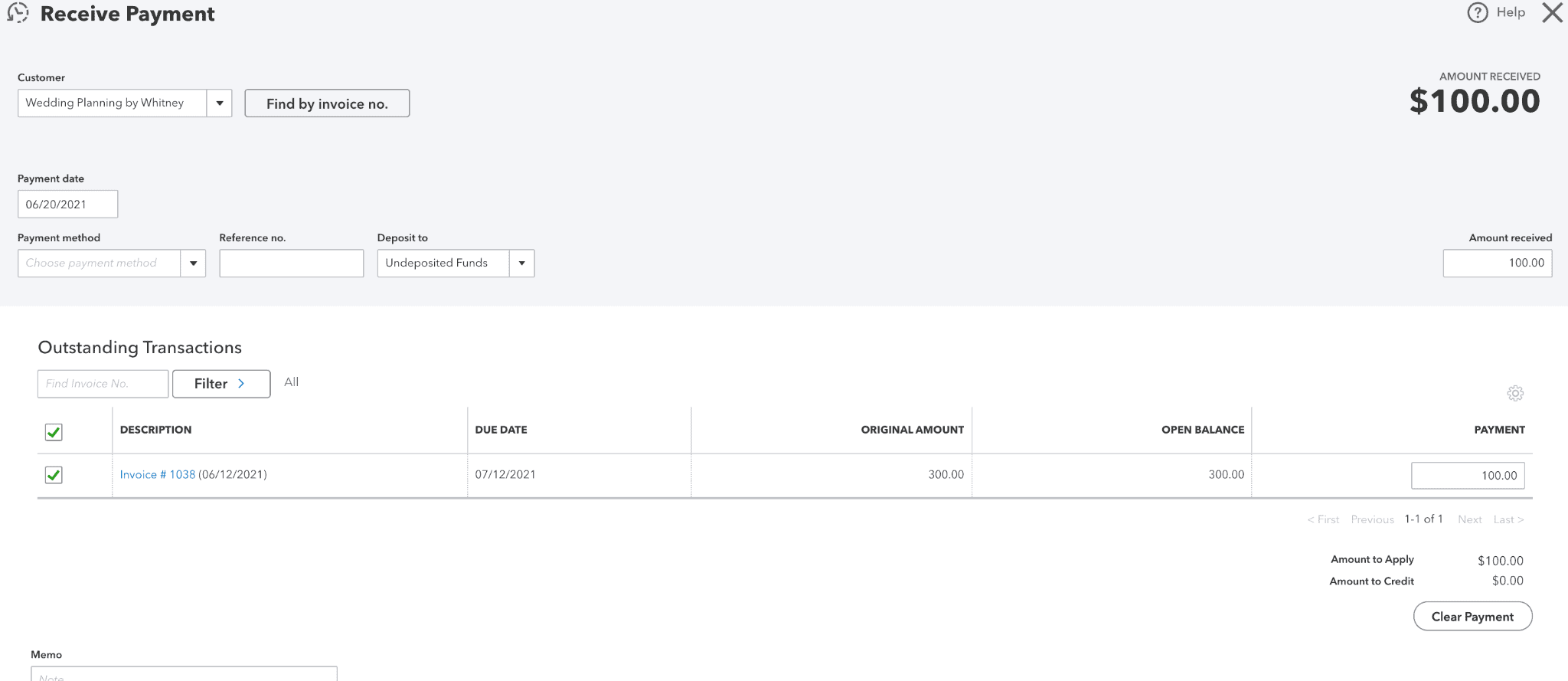Open table settings gear icon
The width and height of the screenshot is (1568, 681).
click(1515, 393)
